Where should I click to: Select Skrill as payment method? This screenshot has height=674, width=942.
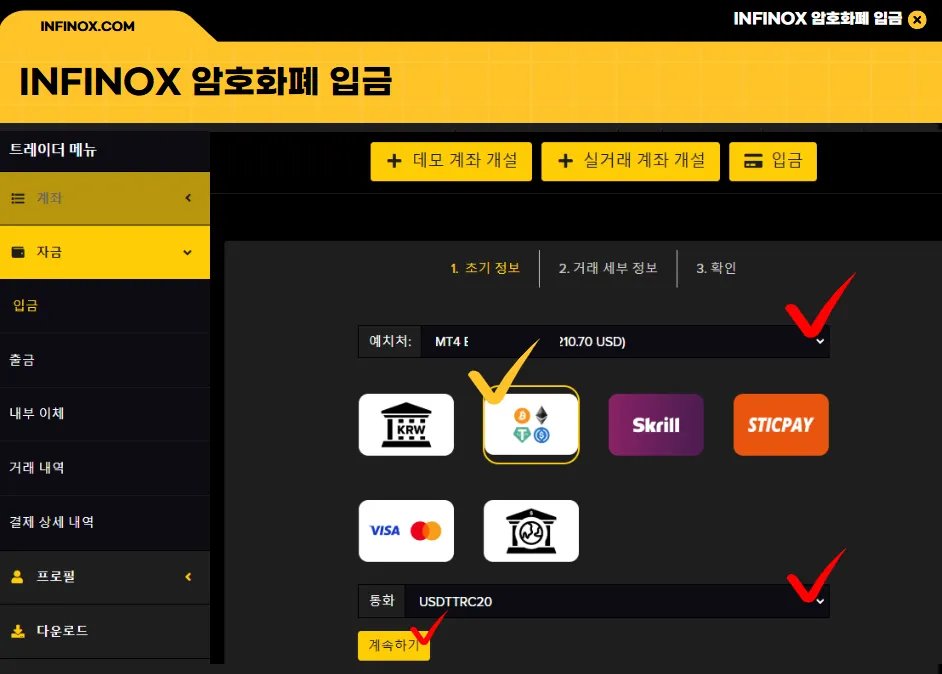point(656,425)
